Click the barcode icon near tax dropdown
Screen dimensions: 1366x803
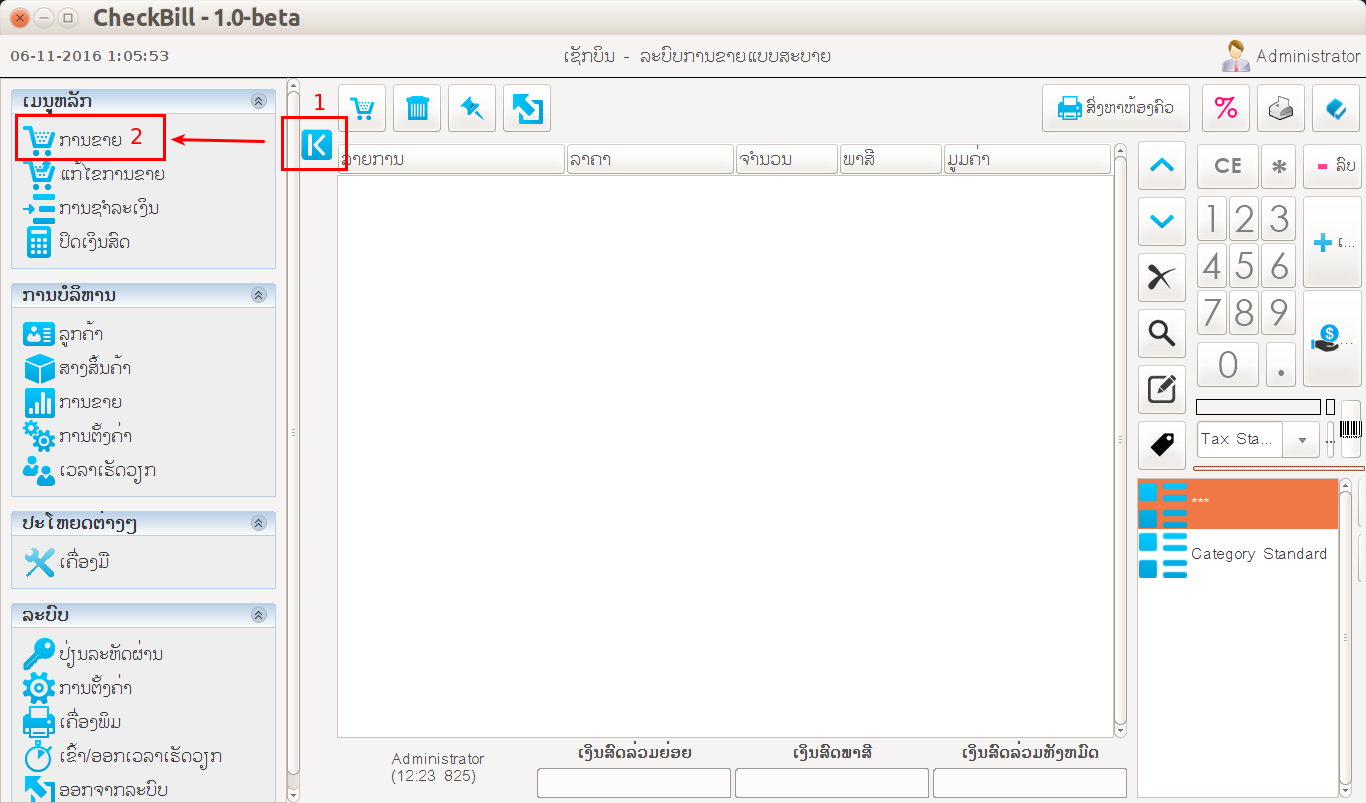pyautogui.click(x=1350, y=429)
